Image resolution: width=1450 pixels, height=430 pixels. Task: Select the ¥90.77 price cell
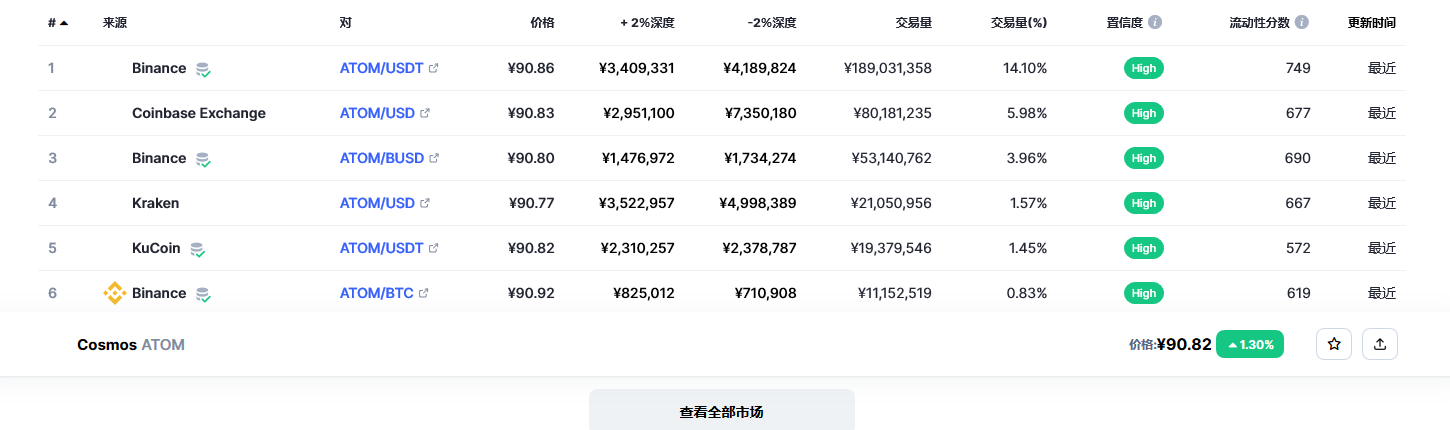[x=531, y=203]
